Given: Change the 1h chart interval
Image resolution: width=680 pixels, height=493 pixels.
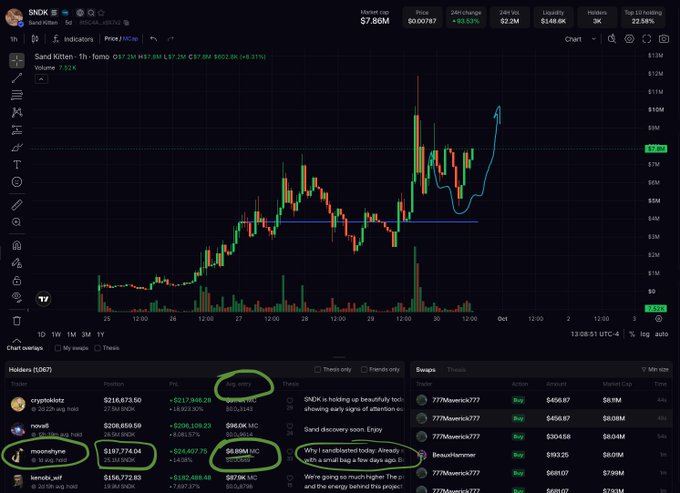Looking at the screenshot, I should pos(14,39).
